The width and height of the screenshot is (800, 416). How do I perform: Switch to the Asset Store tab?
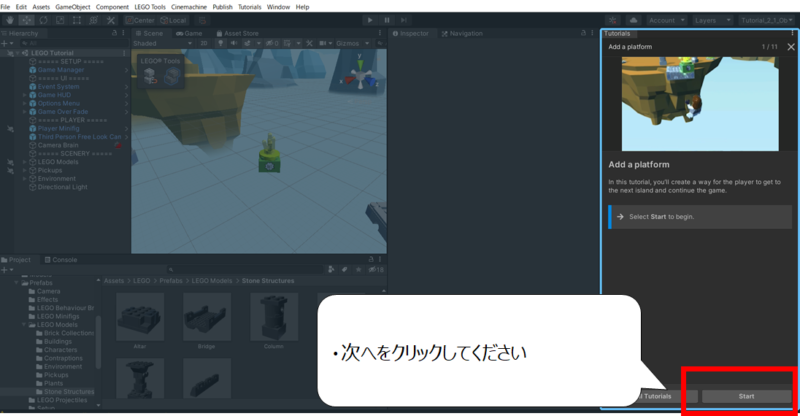(x=237, y=33)
